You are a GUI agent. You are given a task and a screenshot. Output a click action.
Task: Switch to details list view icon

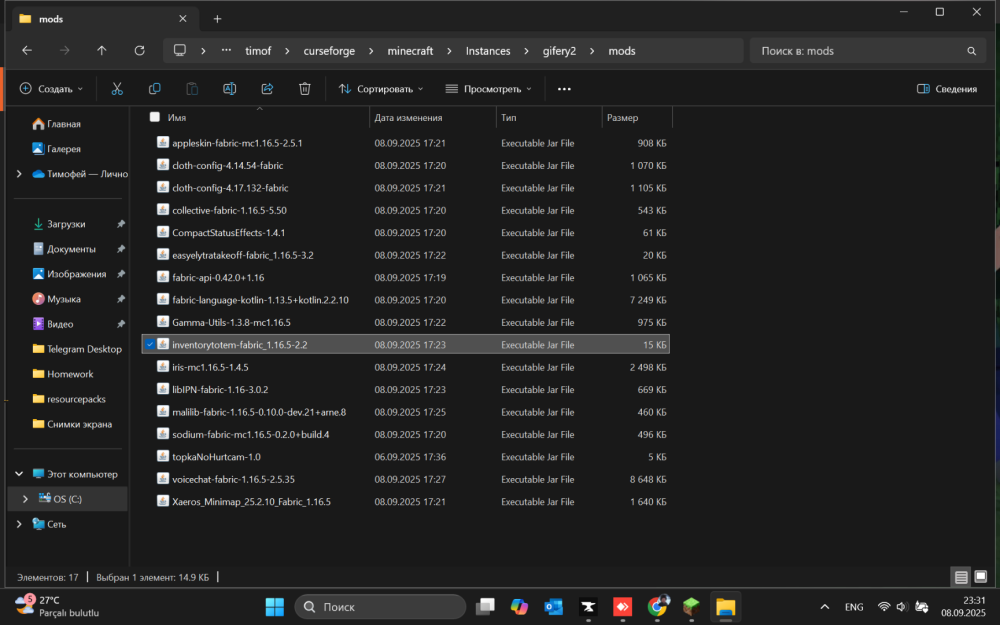tap(961, 577)
